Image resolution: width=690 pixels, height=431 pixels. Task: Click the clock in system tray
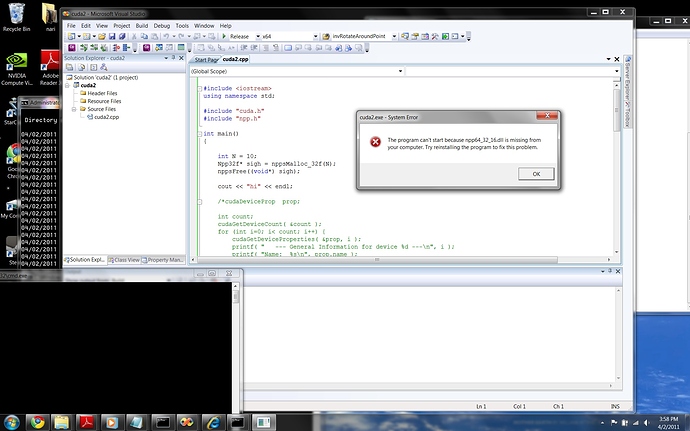(x=668, y=423)
